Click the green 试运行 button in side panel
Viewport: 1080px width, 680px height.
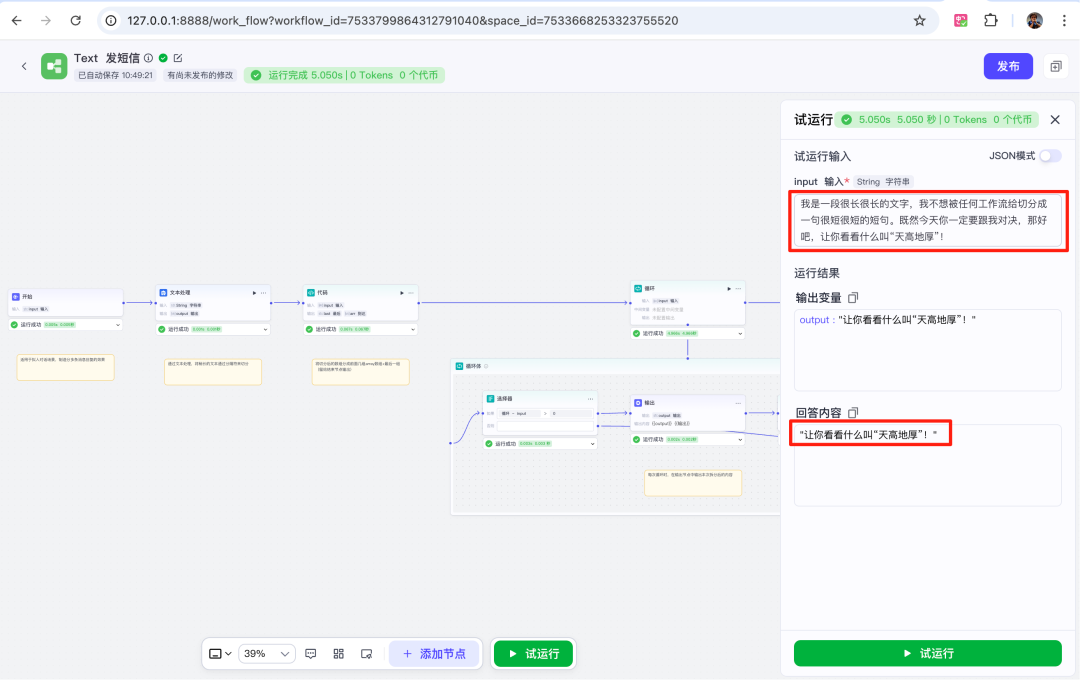coord(927,653)
